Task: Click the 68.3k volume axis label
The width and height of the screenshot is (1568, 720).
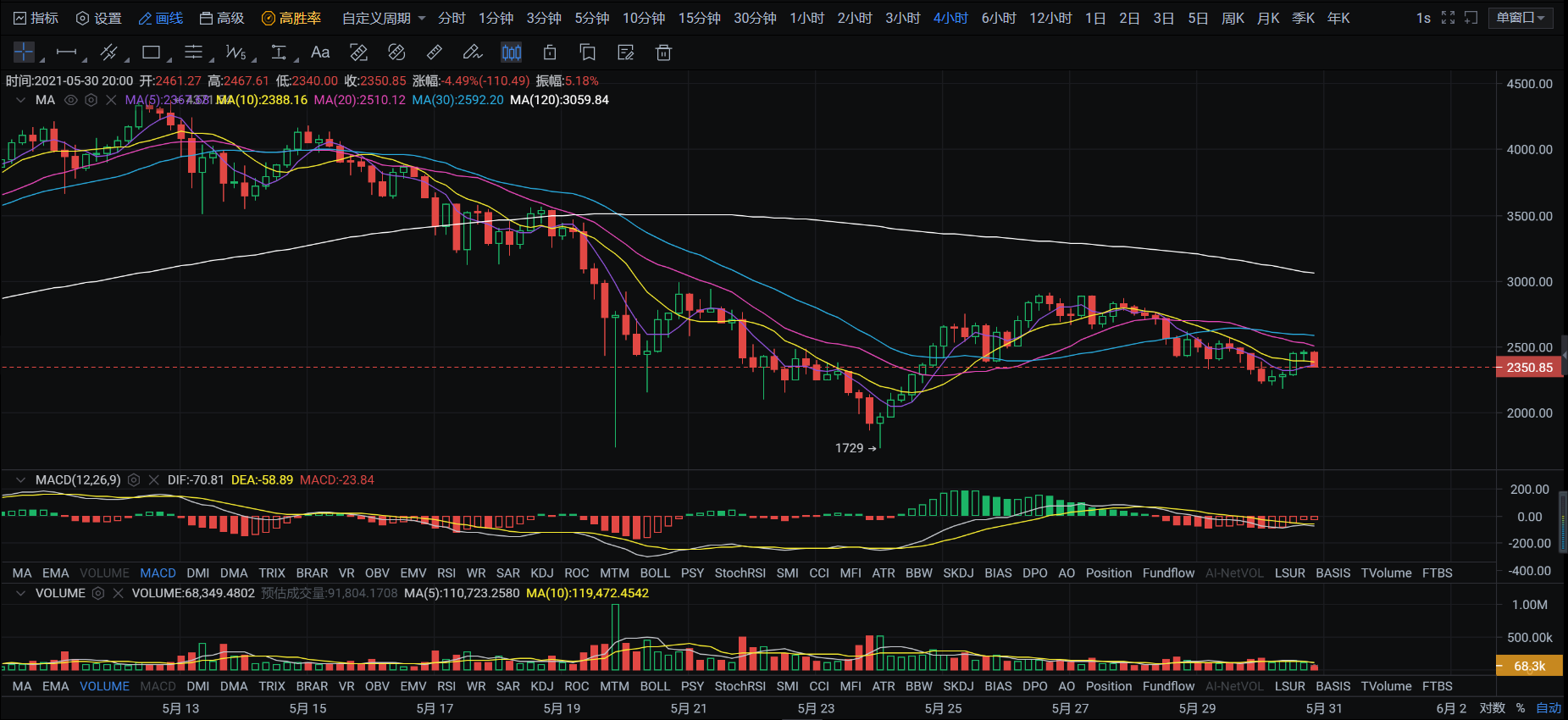Action: point(1530,666)
